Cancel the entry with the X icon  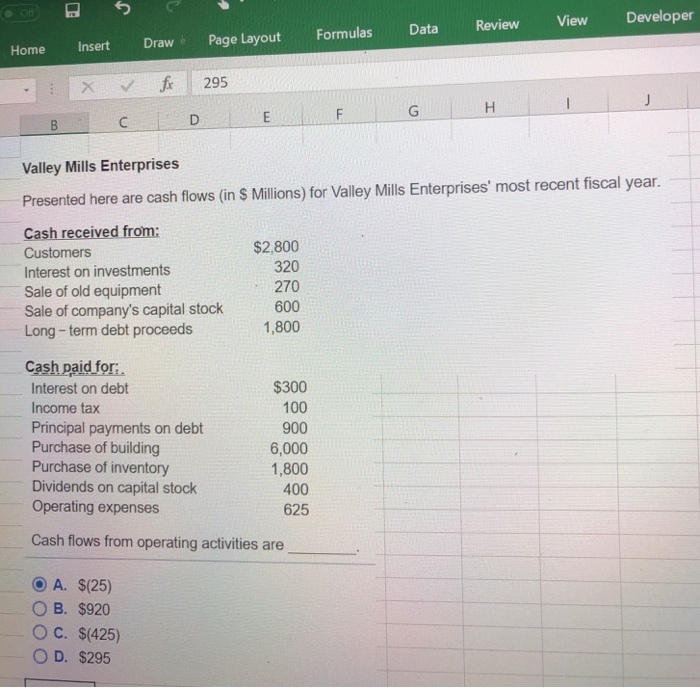[88, 87]
